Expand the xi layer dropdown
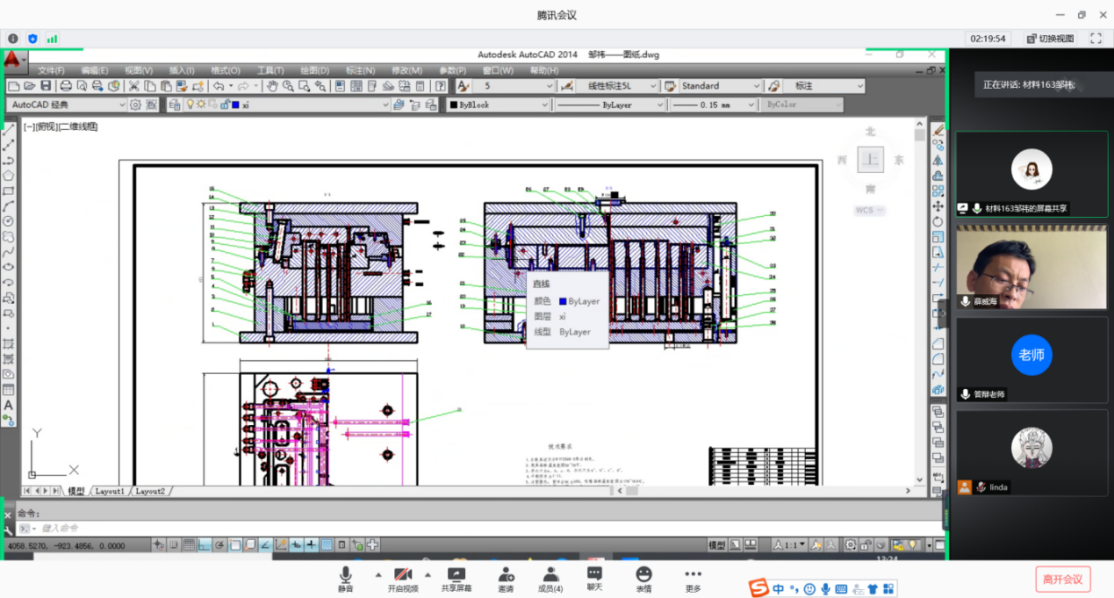The image size is (1114, 598). 385,105
